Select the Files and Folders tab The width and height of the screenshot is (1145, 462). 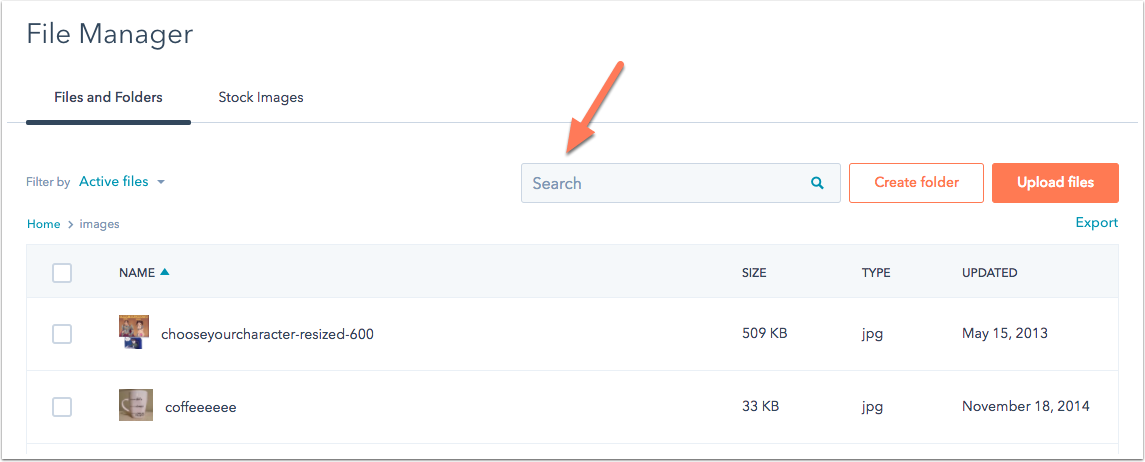(108, 97)
